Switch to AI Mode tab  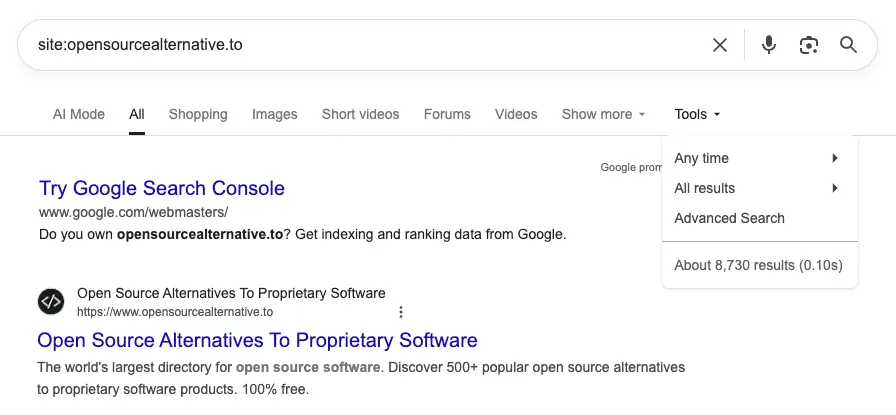pos(79,114)
